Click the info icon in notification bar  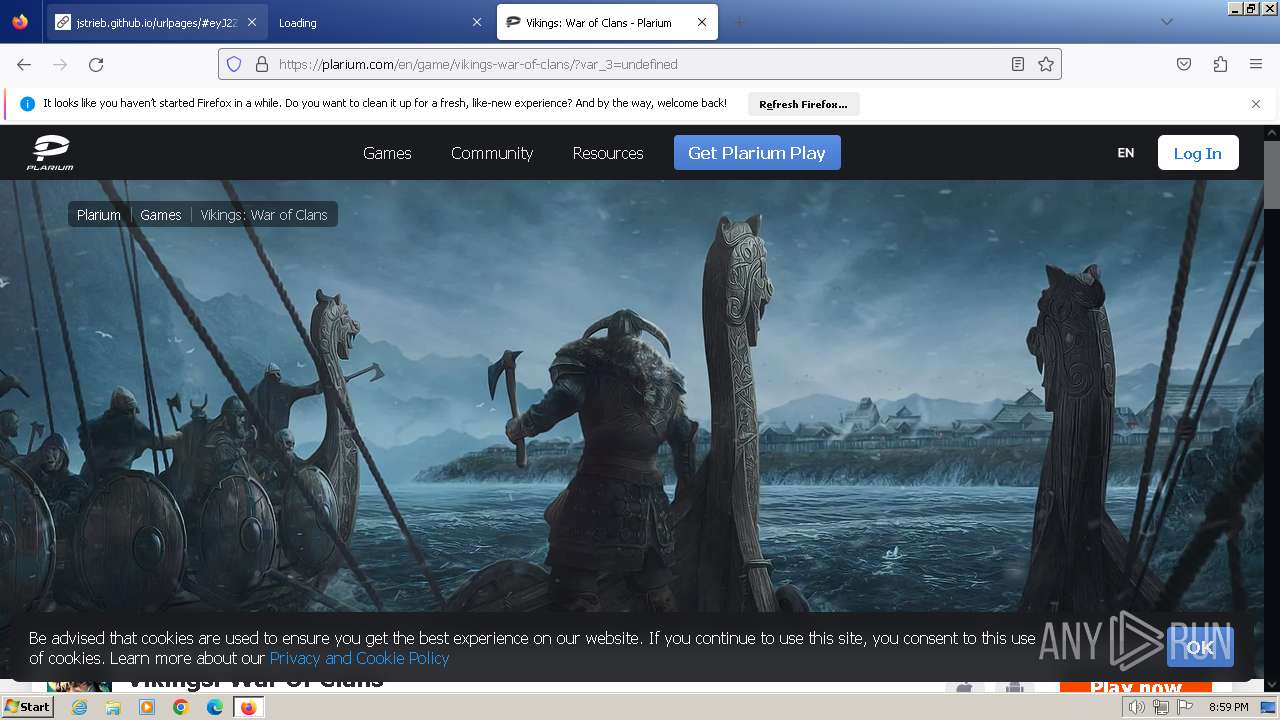27,104
